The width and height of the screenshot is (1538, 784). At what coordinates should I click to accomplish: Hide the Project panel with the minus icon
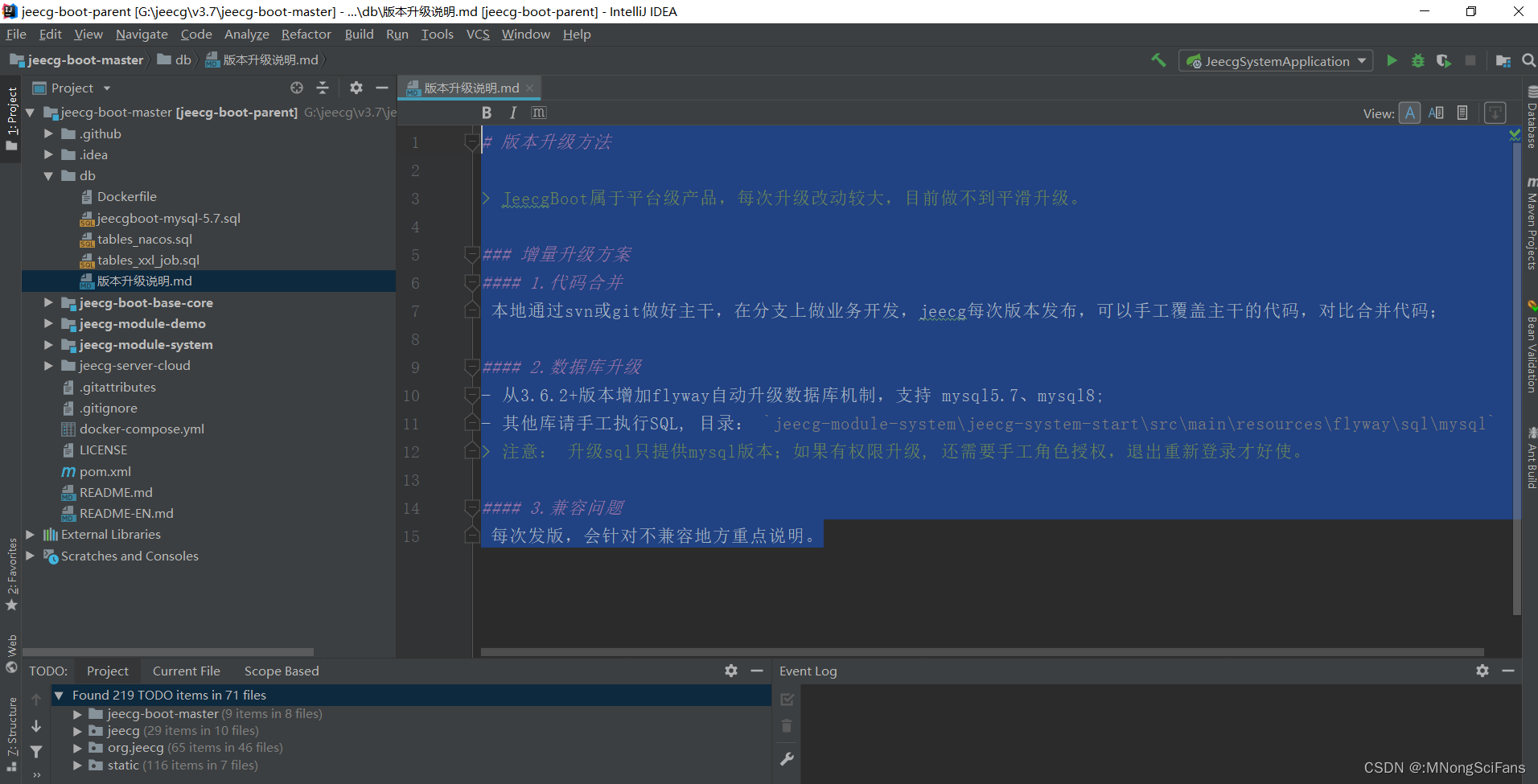(382, 88)
